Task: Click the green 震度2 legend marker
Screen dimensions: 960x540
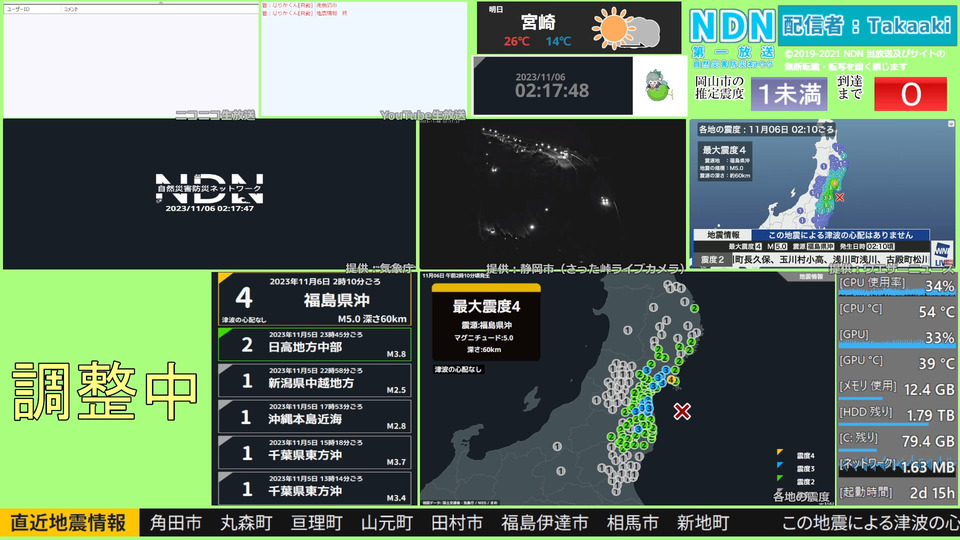Action: click(779, 479)
